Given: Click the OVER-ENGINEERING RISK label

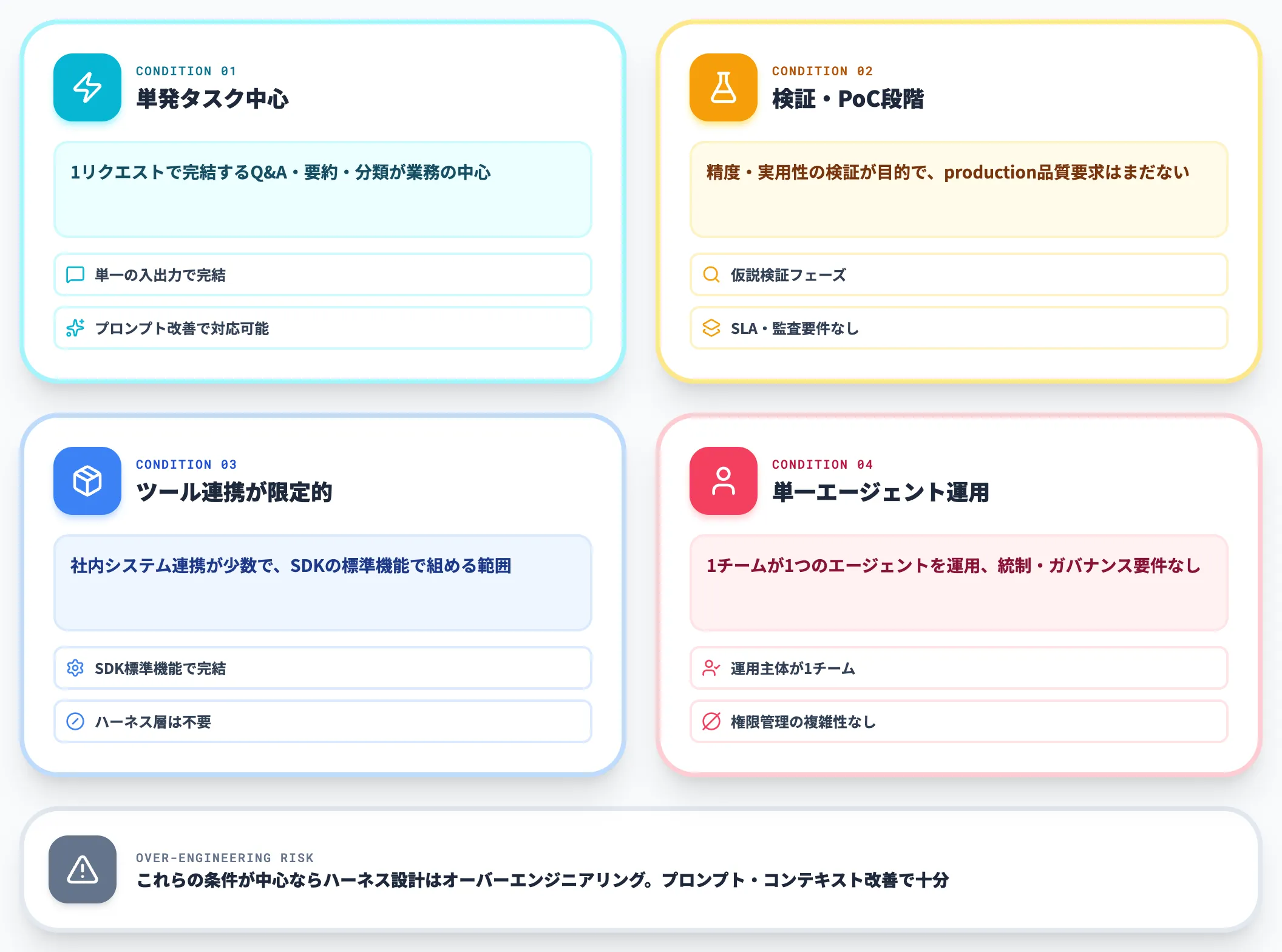Looking at the screenshot, I should click(225, 858).
